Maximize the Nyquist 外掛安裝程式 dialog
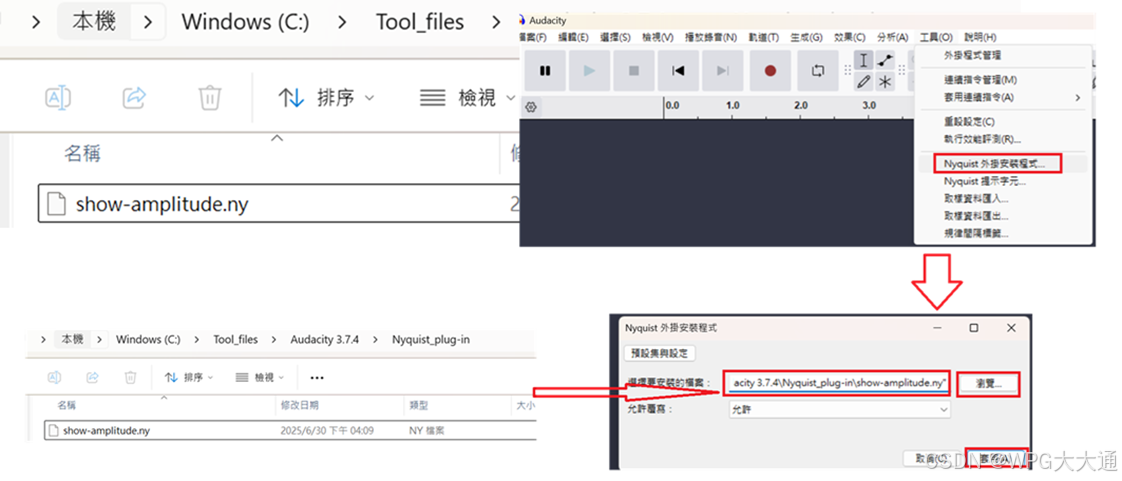Screen dimensions: 1122x481 click(973, 328)
